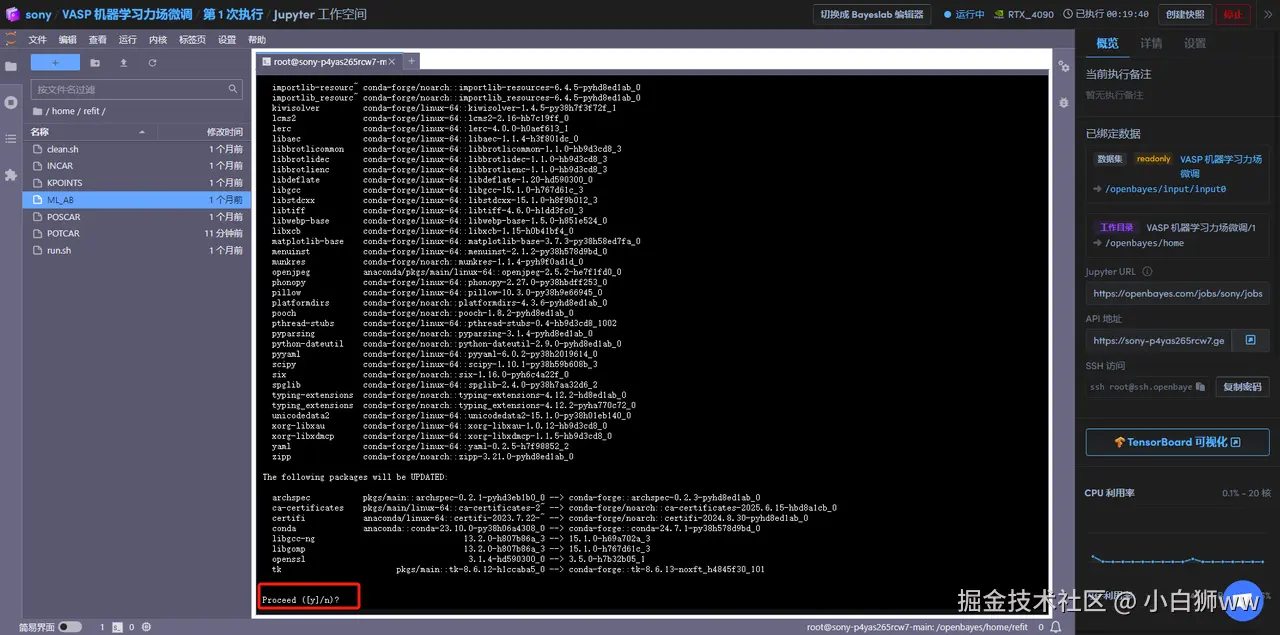Screen dimensions: 1280x635
Task: Open the debugger bug icon
Action: pos(1064,102)
